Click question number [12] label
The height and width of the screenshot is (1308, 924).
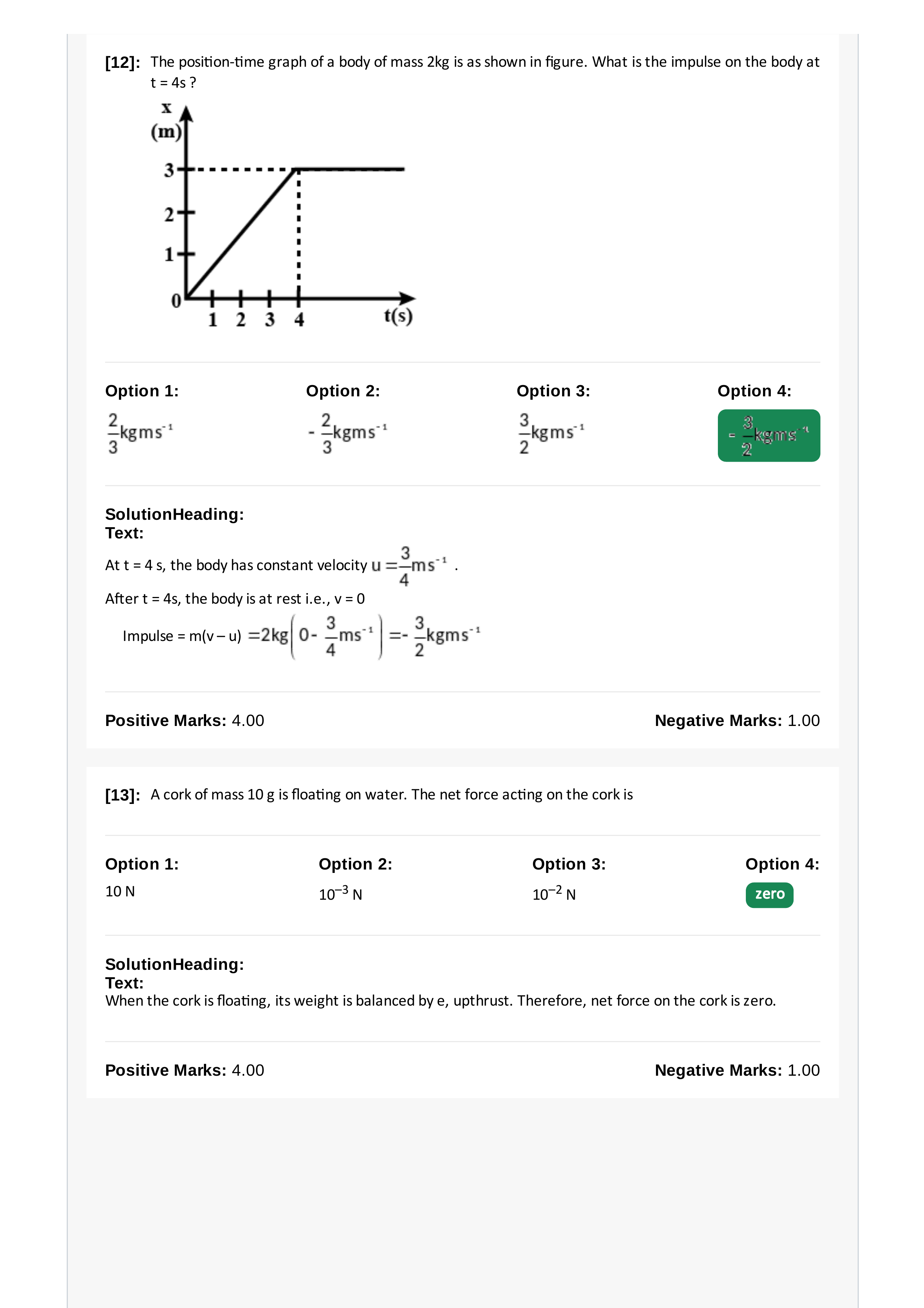click(x=122, y=62)
